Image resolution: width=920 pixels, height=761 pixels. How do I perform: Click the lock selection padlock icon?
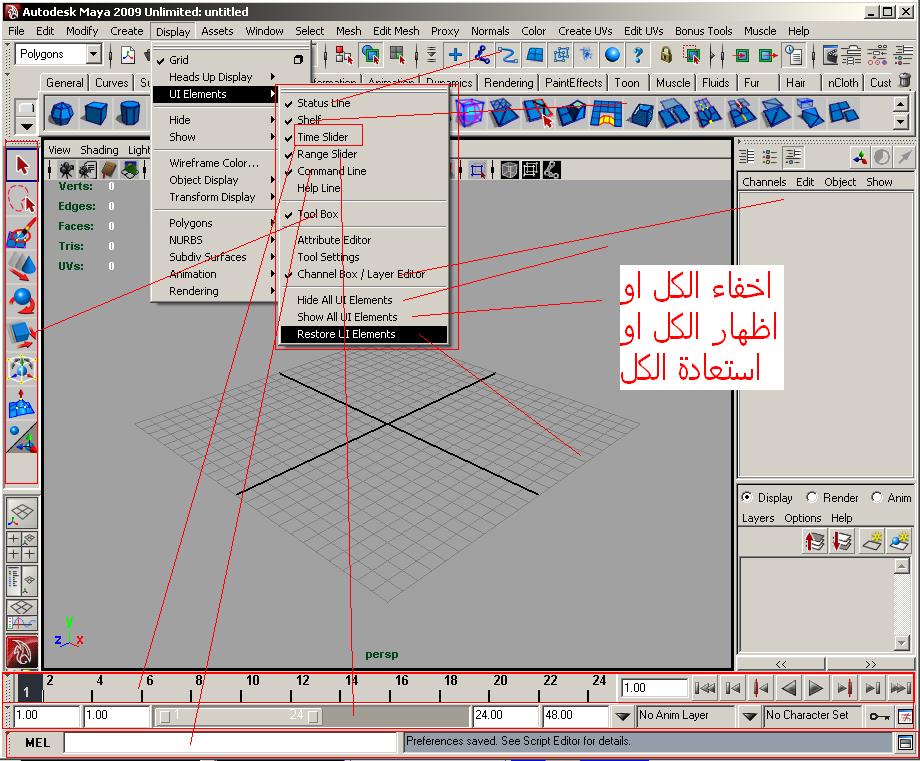click(666, 55)
